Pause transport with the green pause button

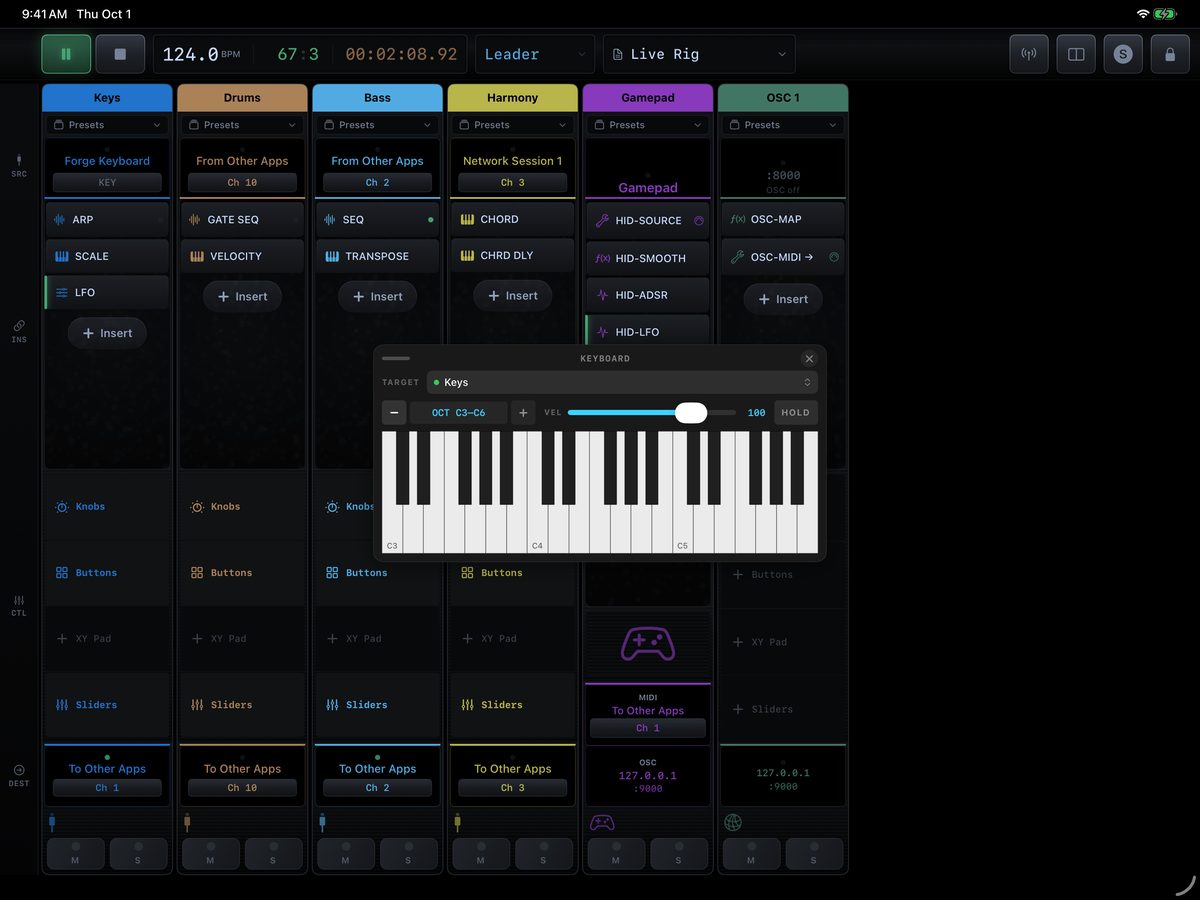(x=66, y=54)
